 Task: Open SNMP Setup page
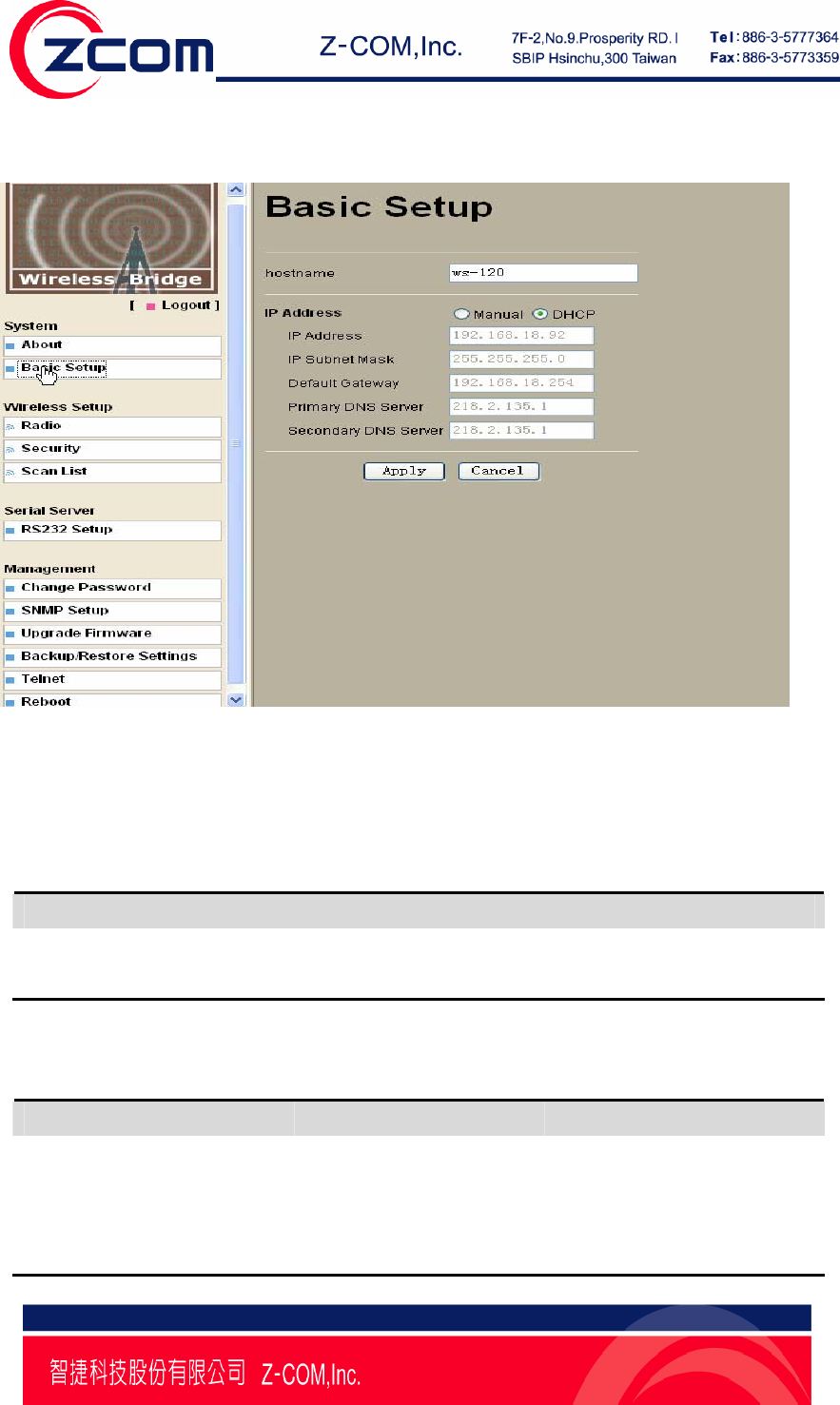click(112, 611)
